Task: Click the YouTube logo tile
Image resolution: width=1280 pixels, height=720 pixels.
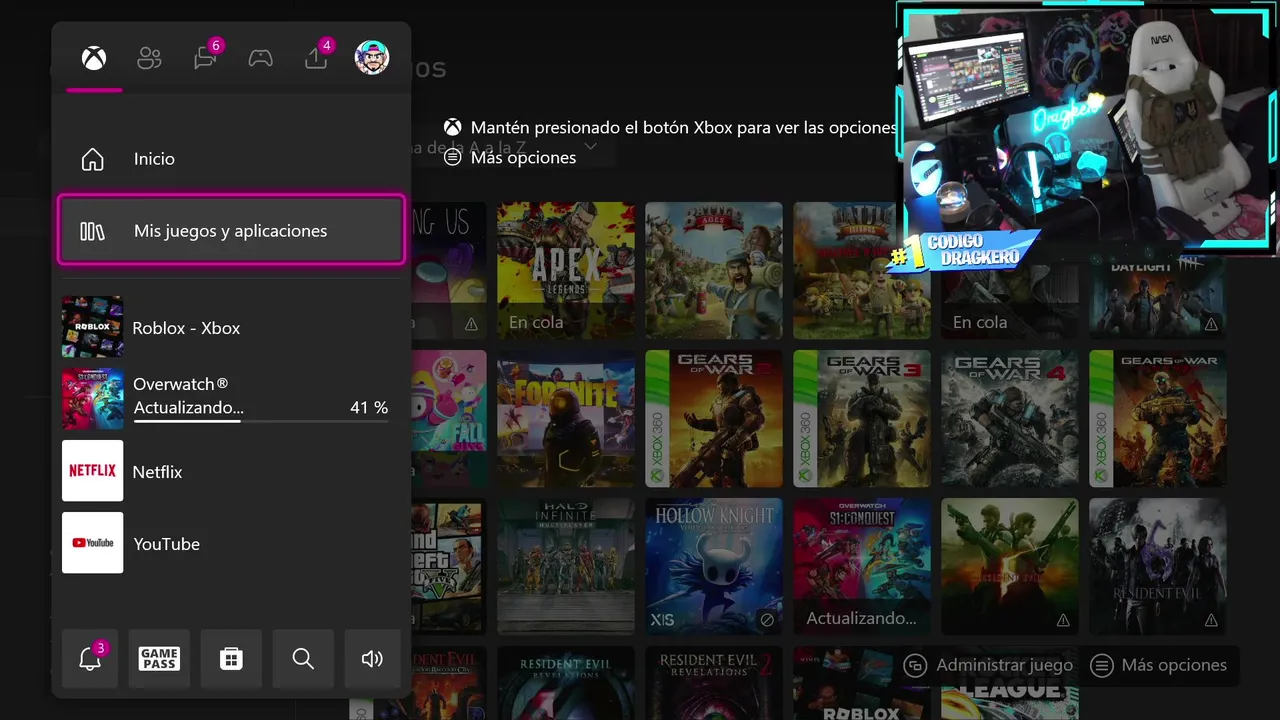Action: (x=93, y=543)
